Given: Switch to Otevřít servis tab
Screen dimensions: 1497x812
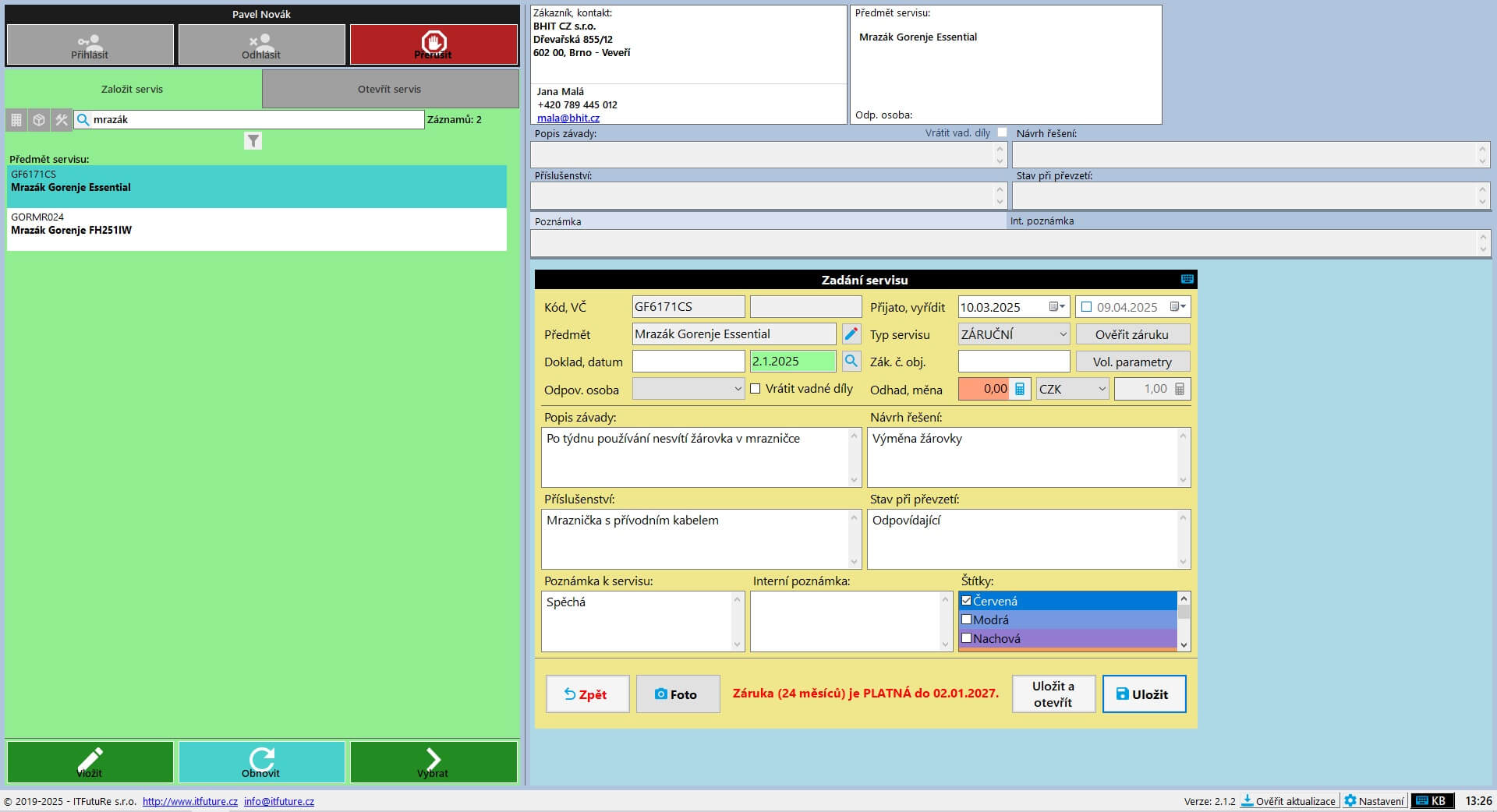Looking at the screenshot, I should pos(390,89).
